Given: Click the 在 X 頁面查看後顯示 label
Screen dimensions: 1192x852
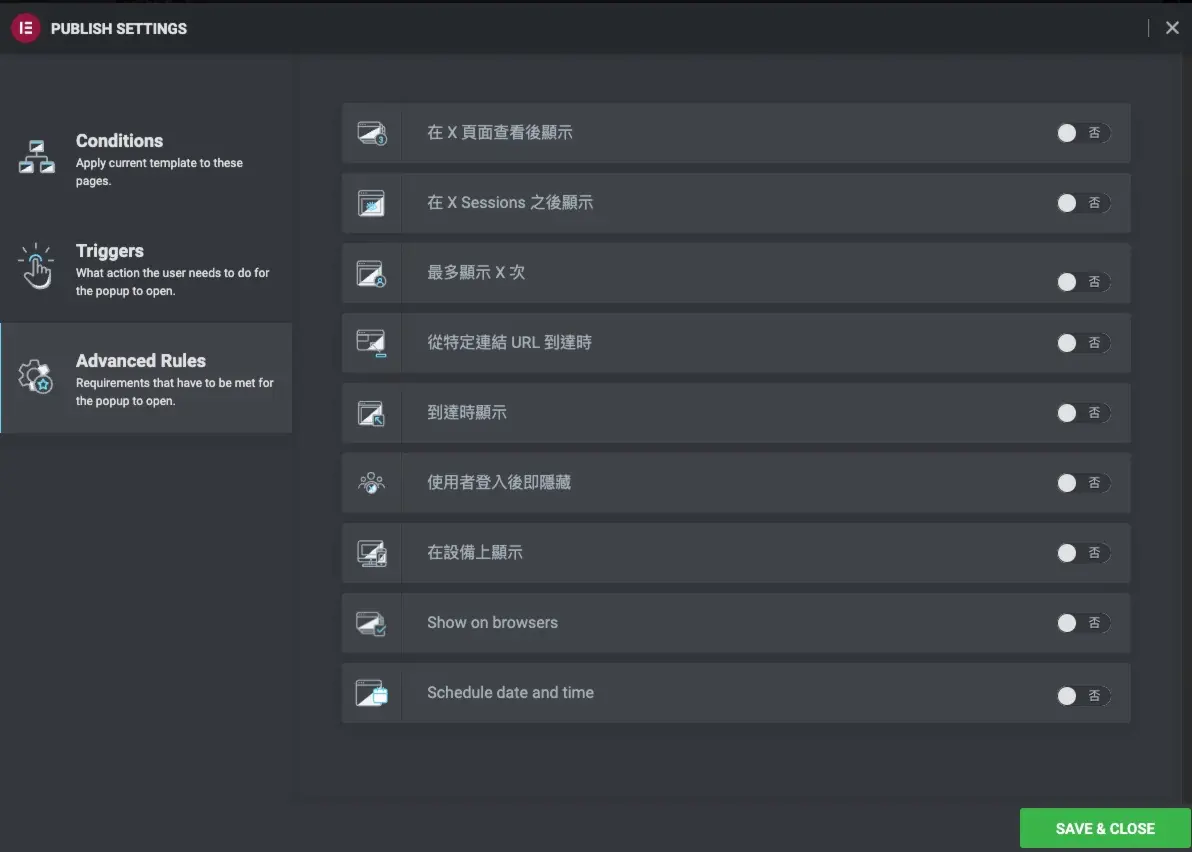Looking at the screenshot, I should [499, 132].
